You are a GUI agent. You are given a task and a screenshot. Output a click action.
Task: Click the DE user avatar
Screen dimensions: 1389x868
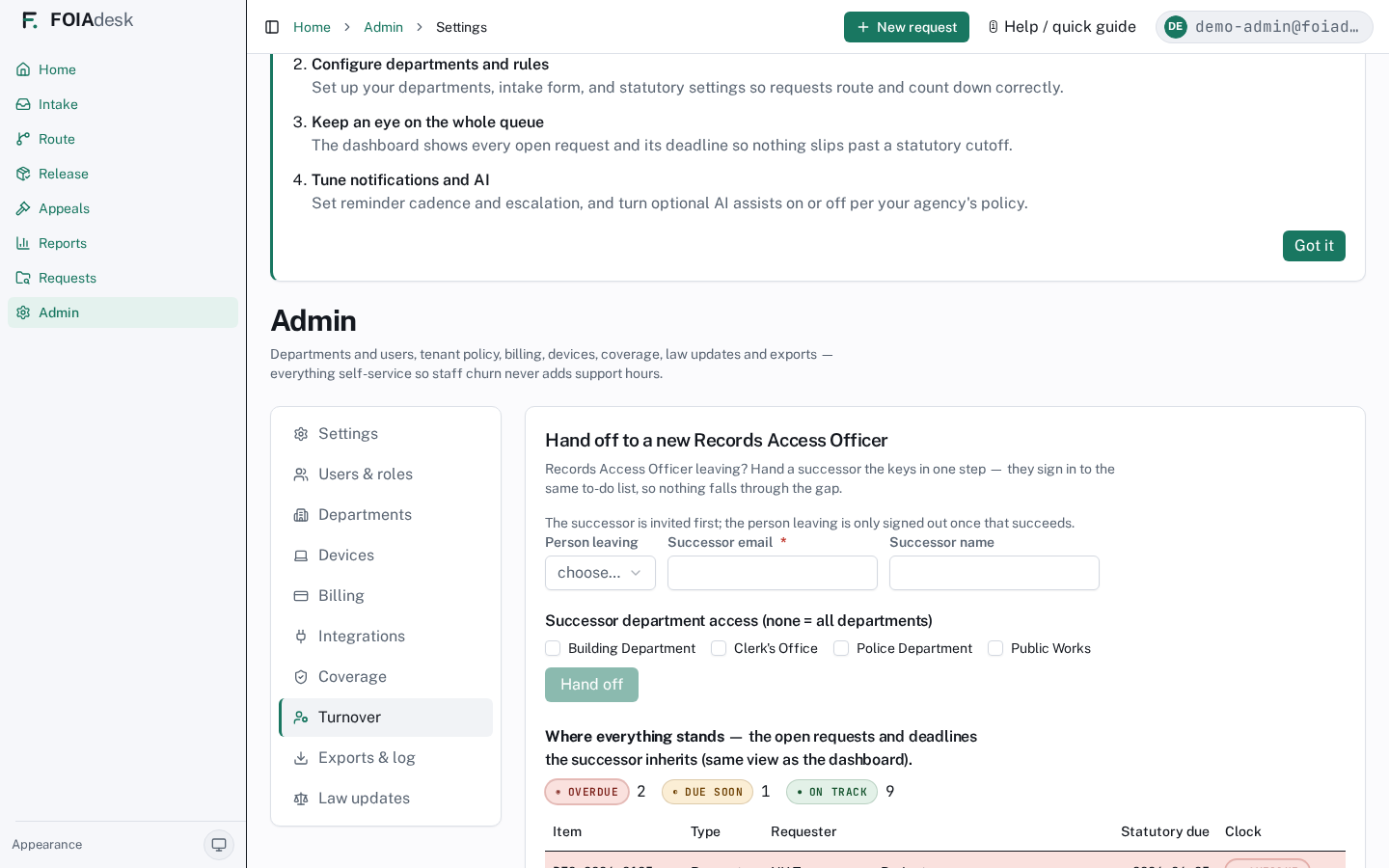tap(1175, 27)
